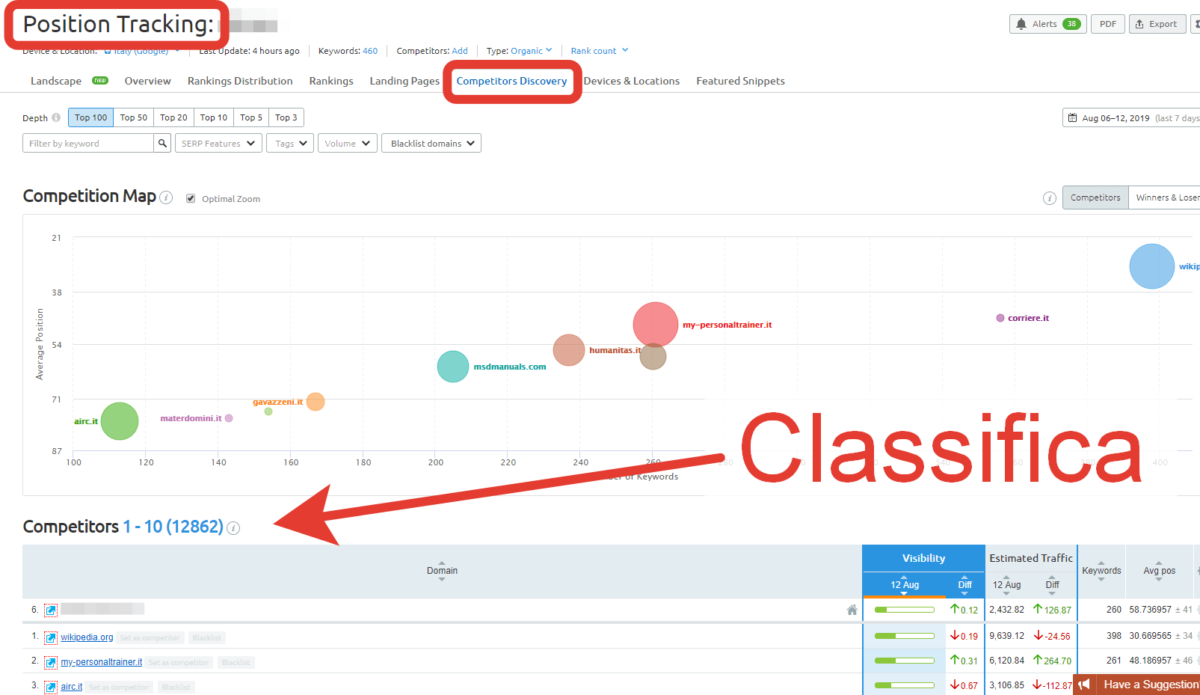Toggle the Optimal Zoom checkbox
Screen dimensions: 1200x695
coord(191,199)
